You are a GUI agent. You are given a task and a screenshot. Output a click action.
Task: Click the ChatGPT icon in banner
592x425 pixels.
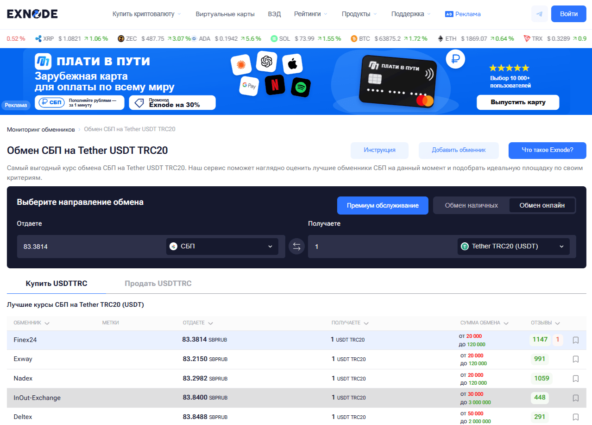[267, 61]
